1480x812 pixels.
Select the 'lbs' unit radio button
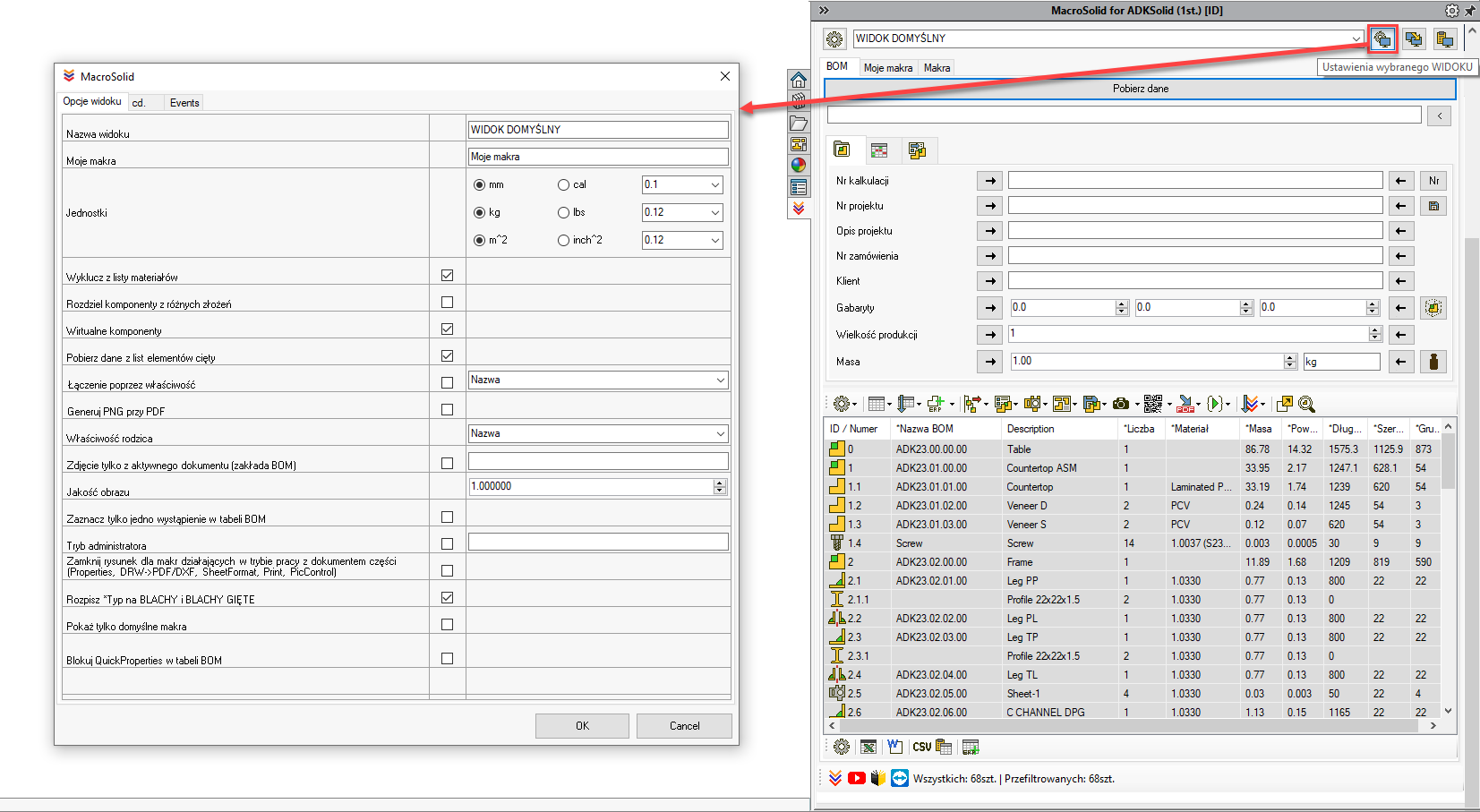point(563,212)
